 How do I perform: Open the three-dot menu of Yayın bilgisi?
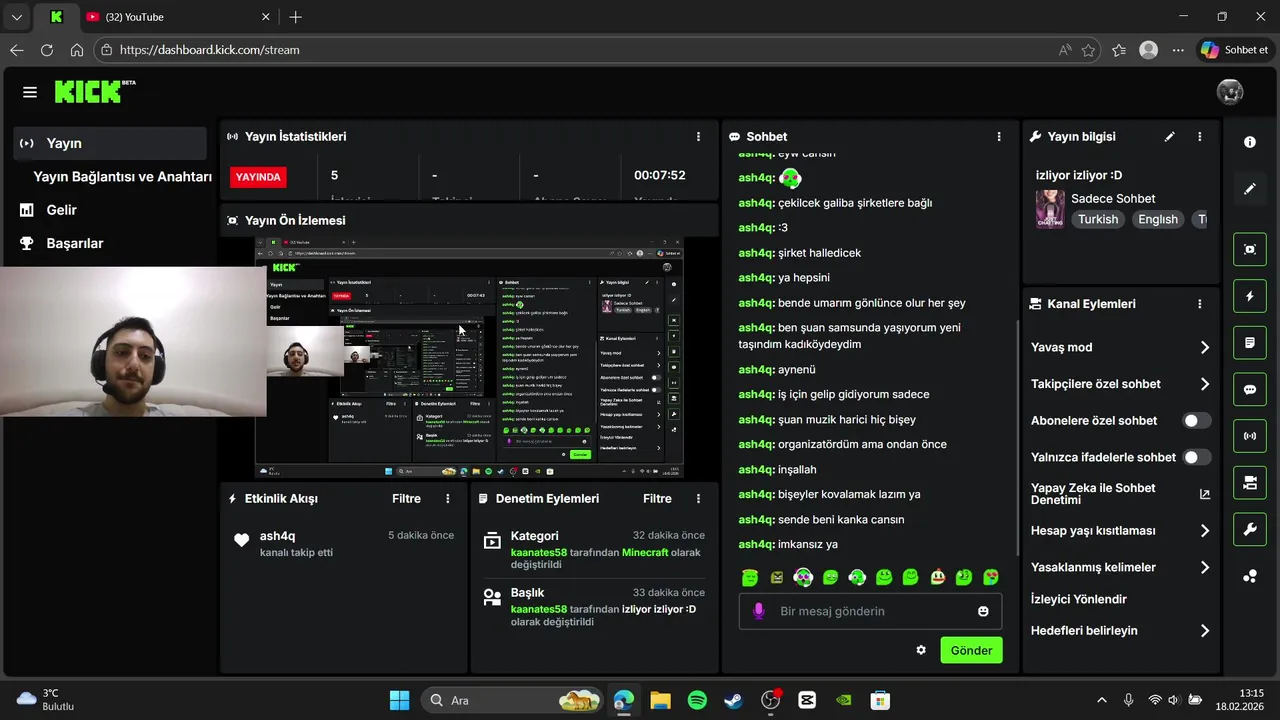click(1200, 137)
